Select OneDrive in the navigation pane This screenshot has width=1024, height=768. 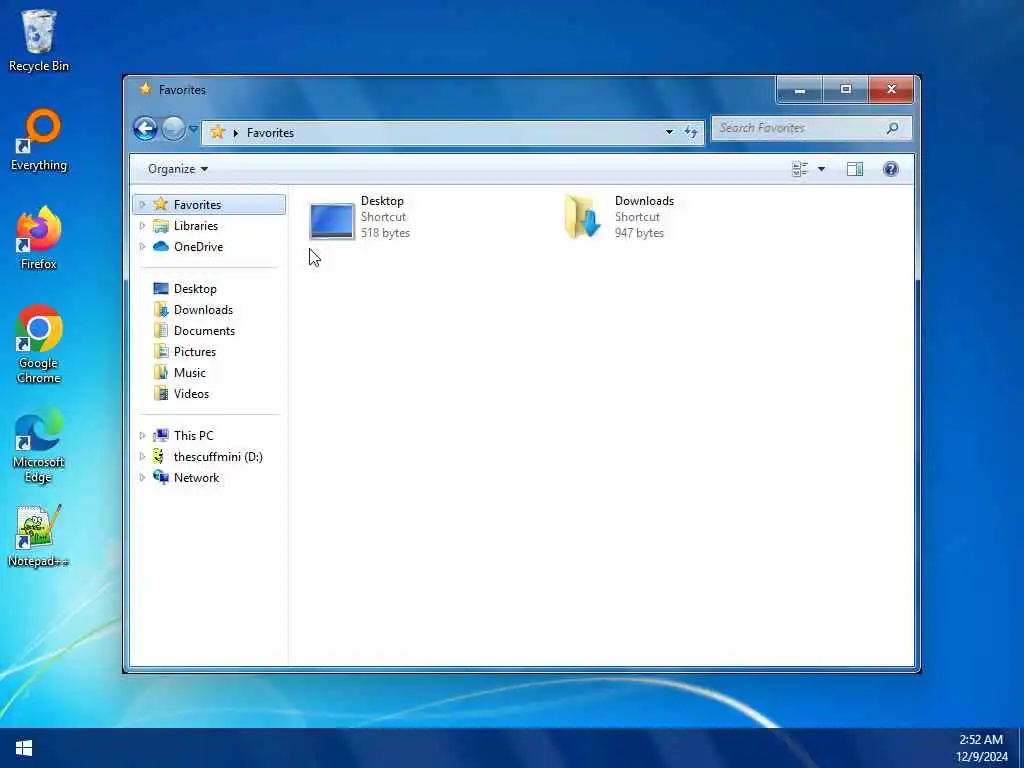click(199, 247)
